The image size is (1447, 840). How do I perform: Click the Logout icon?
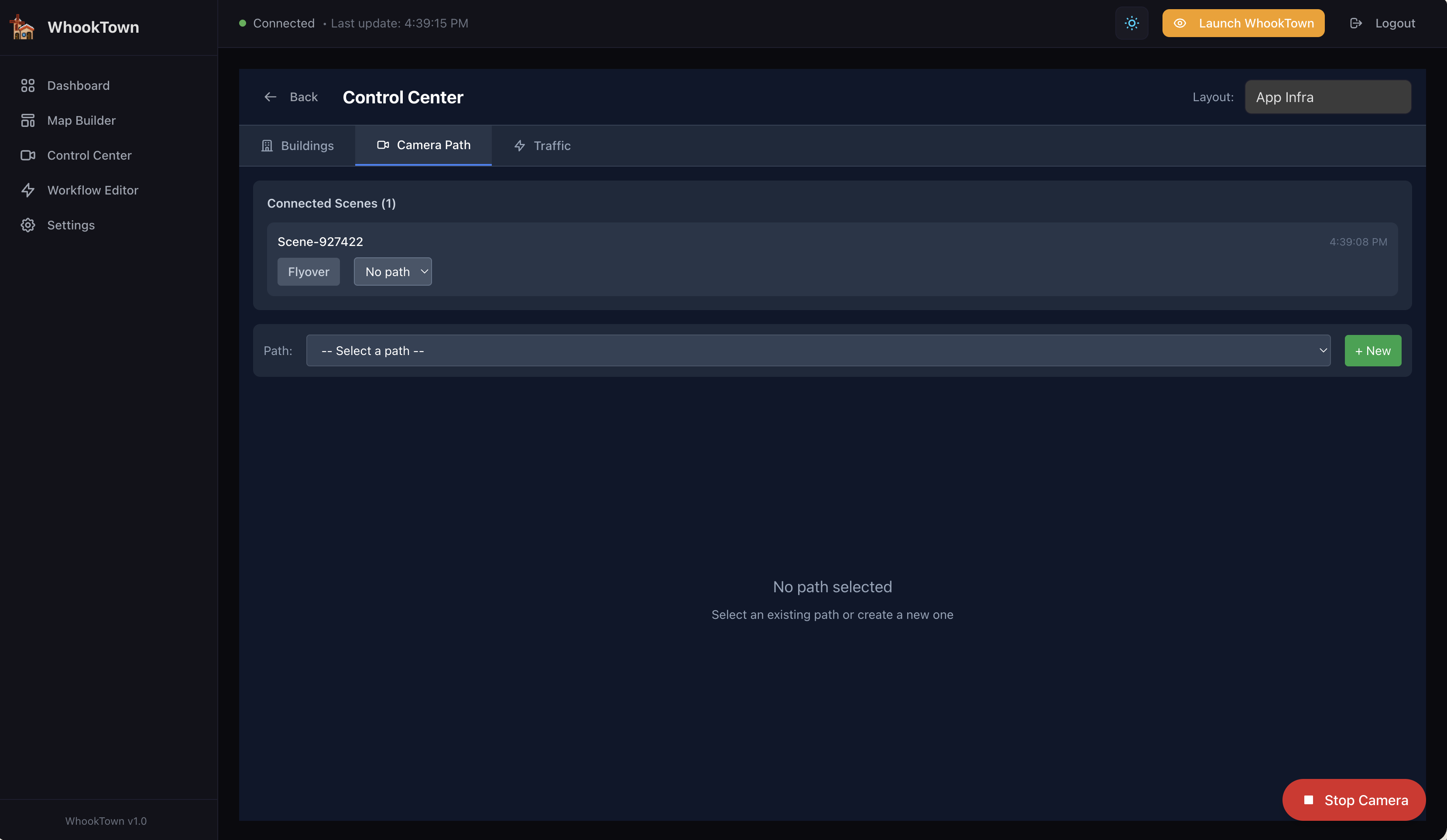[1356, 24]
